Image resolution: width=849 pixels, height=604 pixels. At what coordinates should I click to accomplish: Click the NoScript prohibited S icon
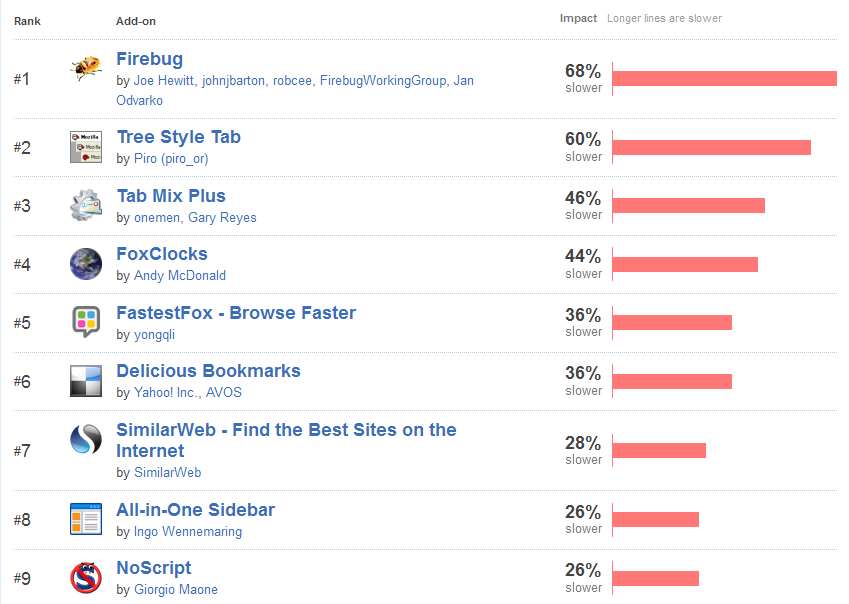click(86, 577)
